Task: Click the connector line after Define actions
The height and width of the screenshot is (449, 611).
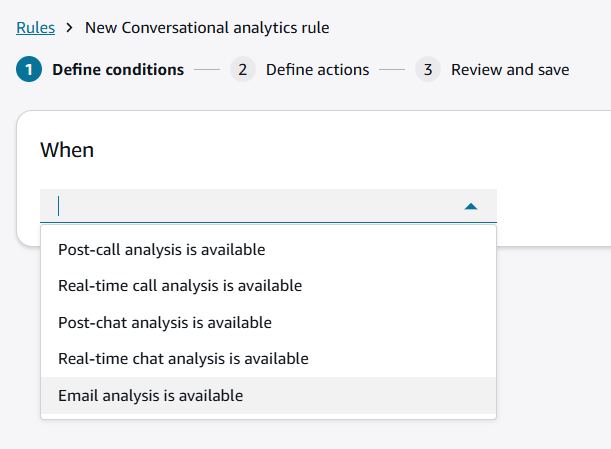Action: coord(392,70)
